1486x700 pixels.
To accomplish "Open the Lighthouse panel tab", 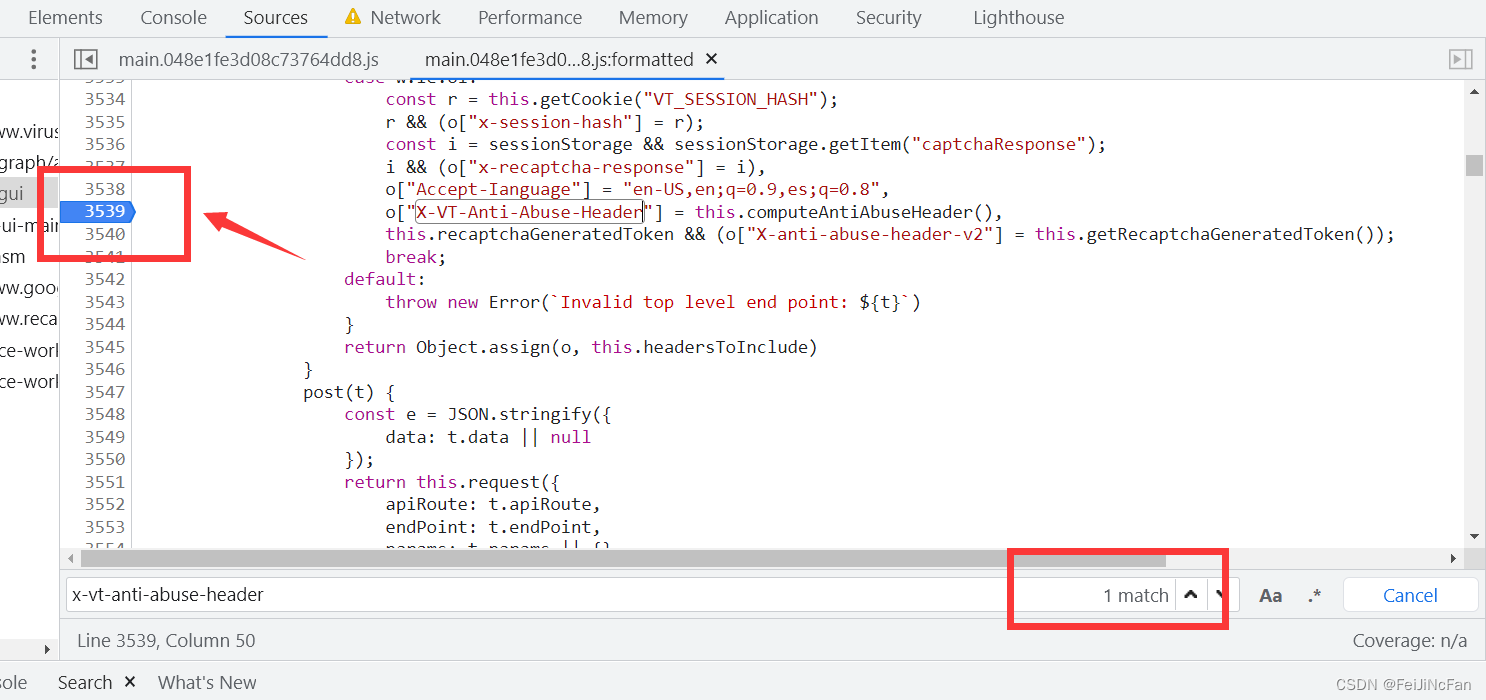I will [1018, 17].
